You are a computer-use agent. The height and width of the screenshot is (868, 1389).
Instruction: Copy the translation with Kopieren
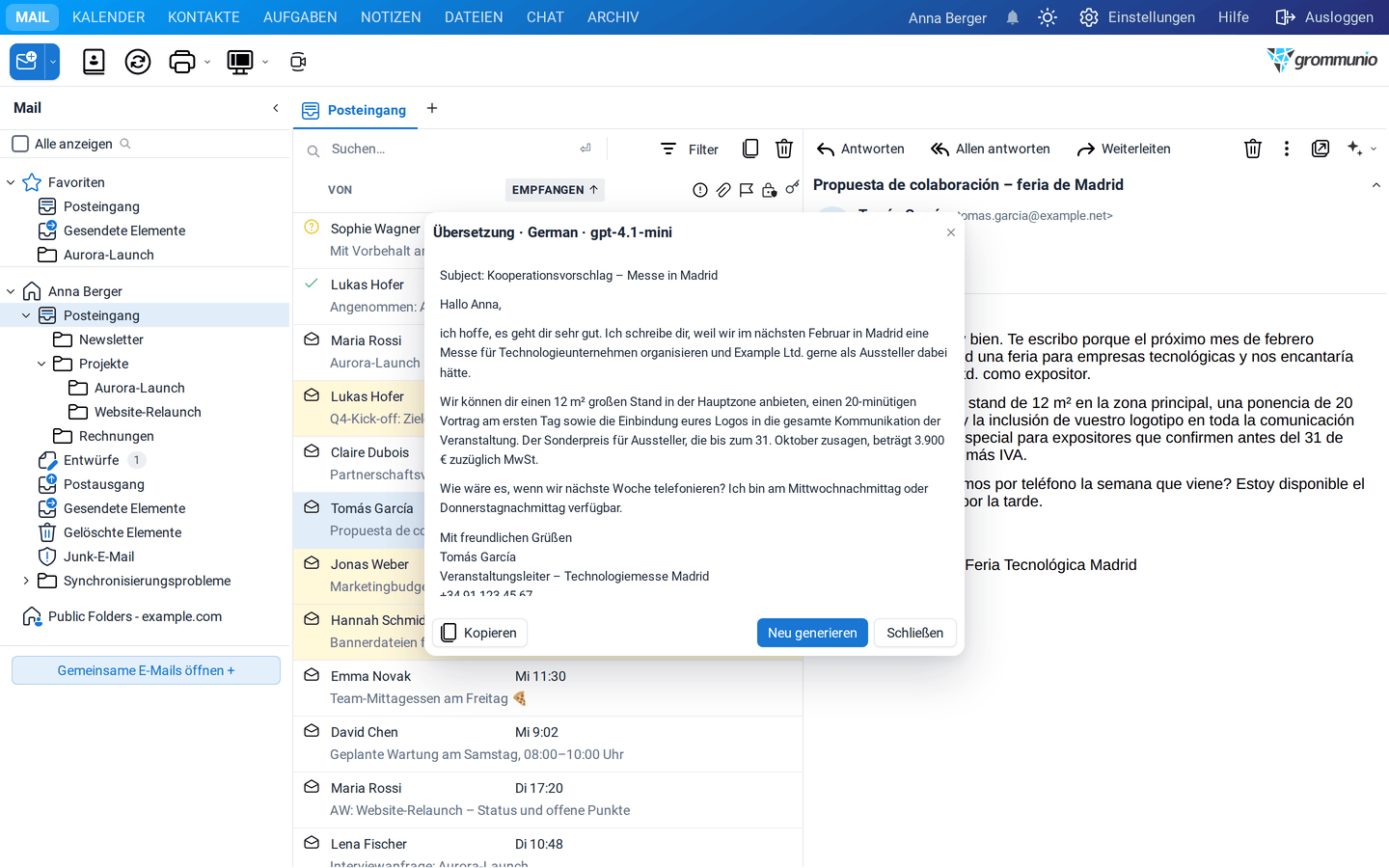(x=479, y=633)
